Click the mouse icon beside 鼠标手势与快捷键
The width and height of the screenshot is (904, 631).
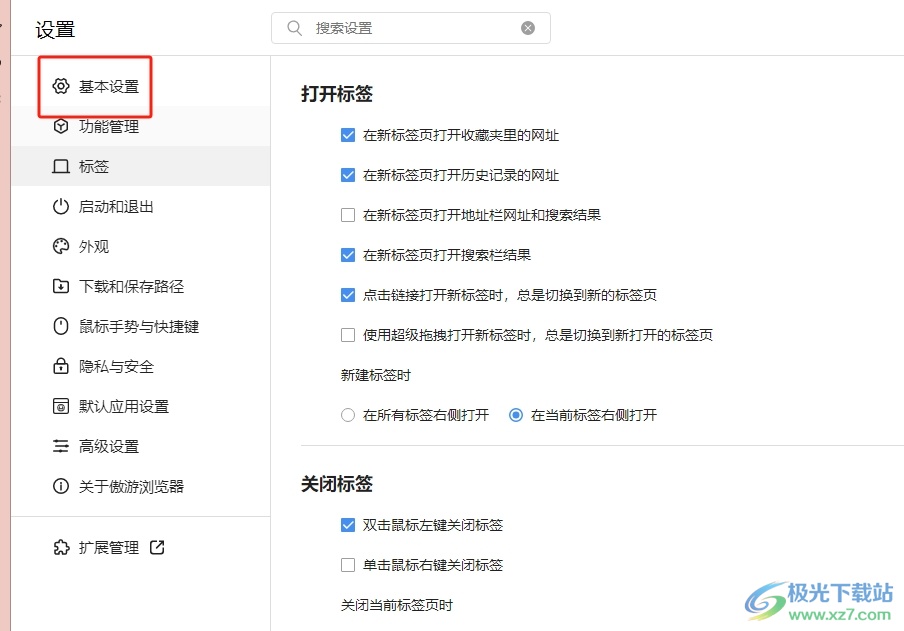point(61,326)
